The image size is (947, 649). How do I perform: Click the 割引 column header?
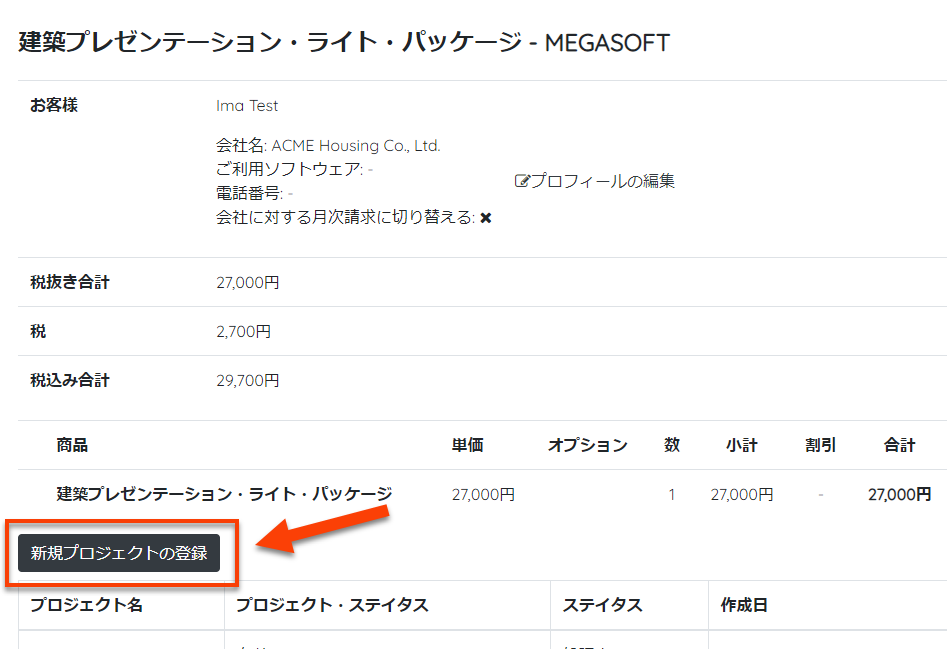pyautogui.click(x=820, y=445)
